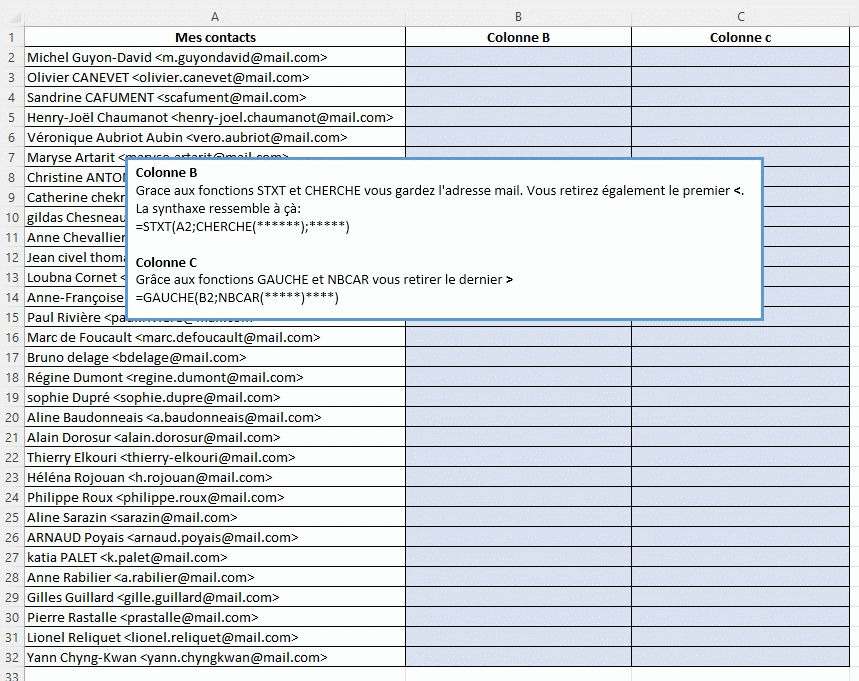Click the 'Colonne B' header cell

tap(518, 37)
